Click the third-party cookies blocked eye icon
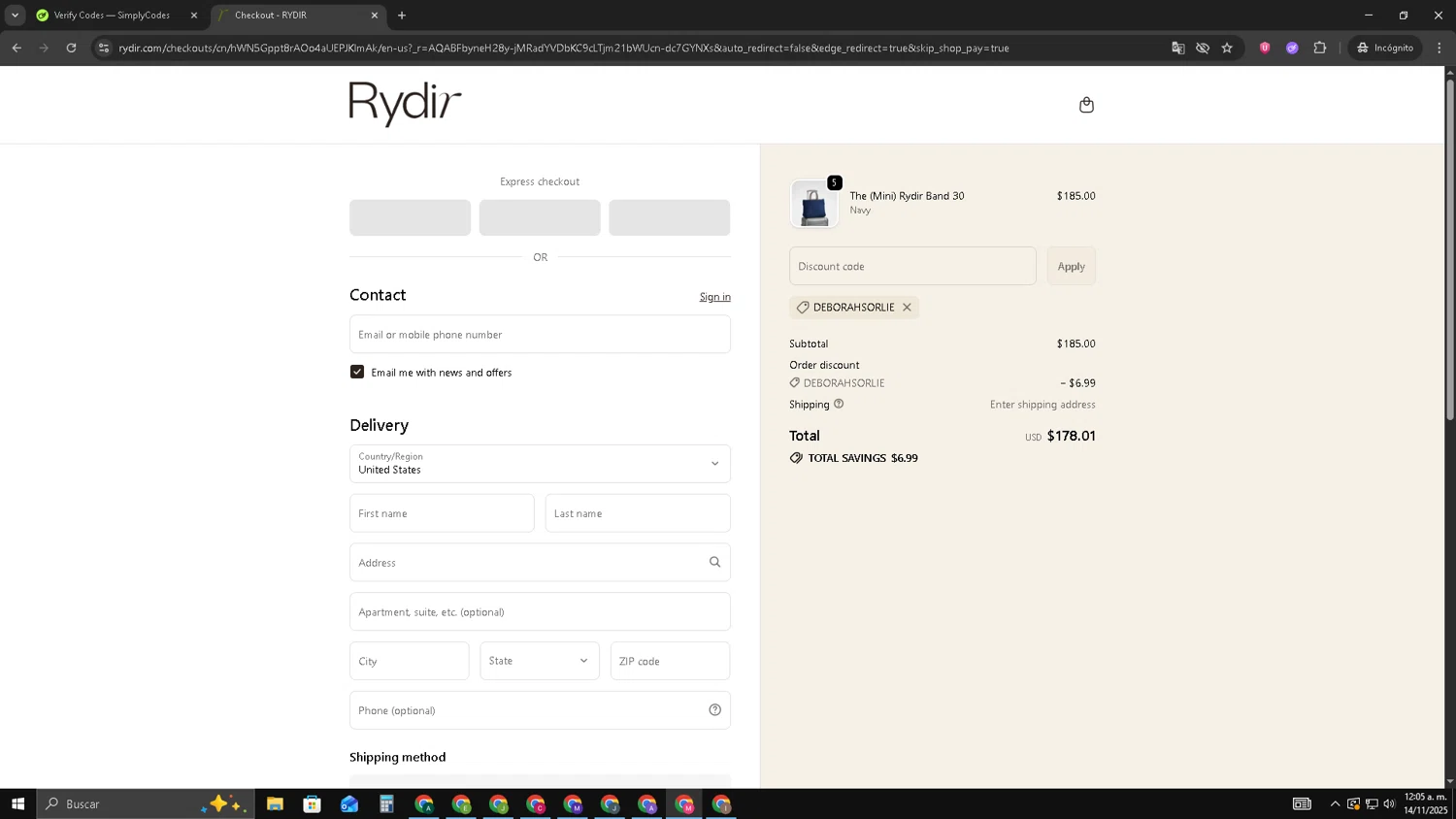 1202,48
